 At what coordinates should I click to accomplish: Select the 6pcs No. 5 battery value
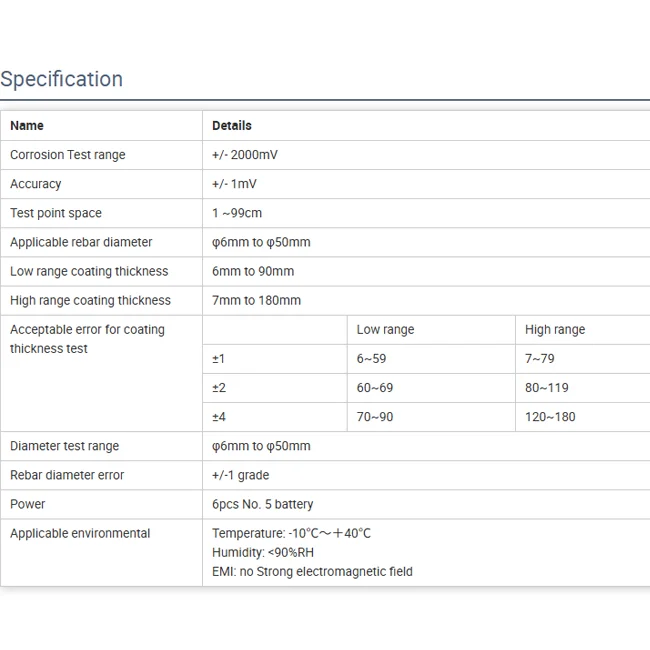point(262,504)
